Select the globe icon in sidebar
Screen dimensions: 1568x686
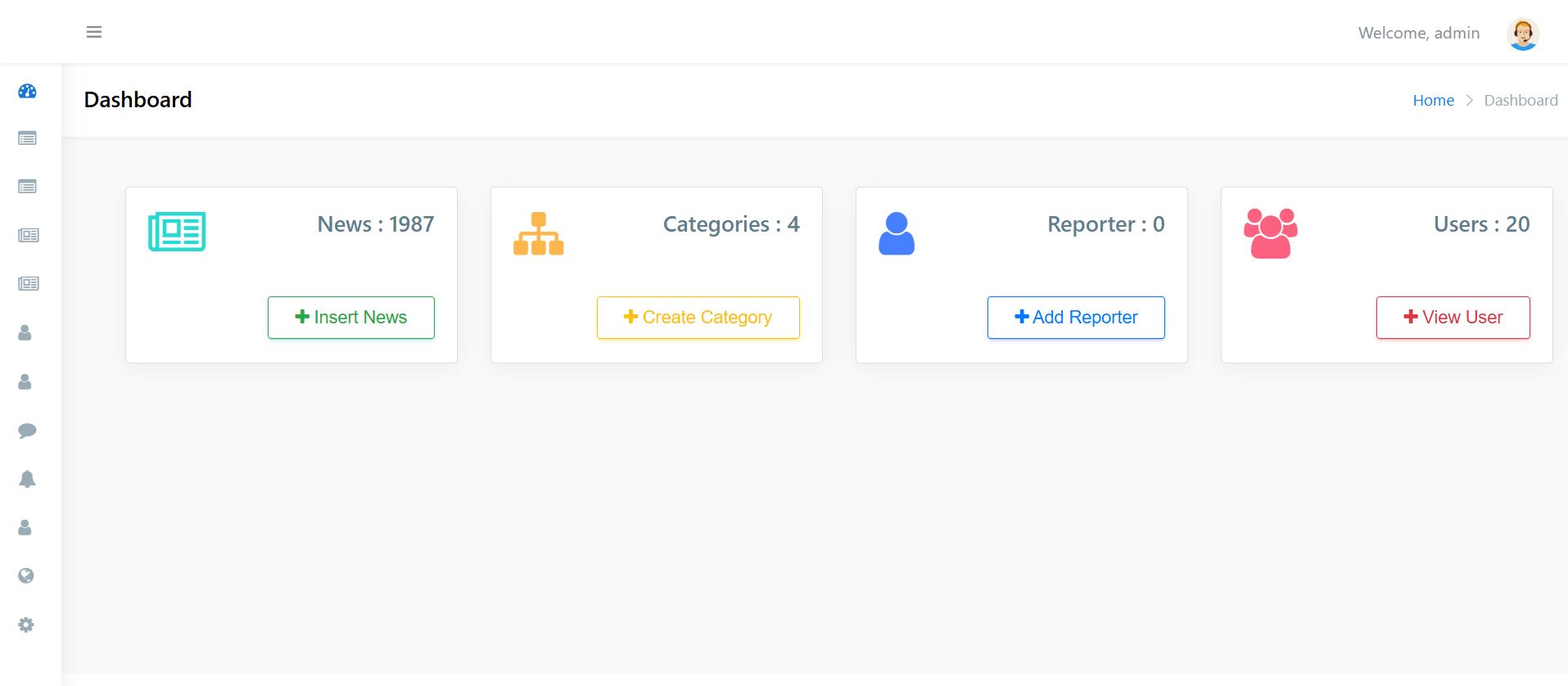click(x=26, y=576)
